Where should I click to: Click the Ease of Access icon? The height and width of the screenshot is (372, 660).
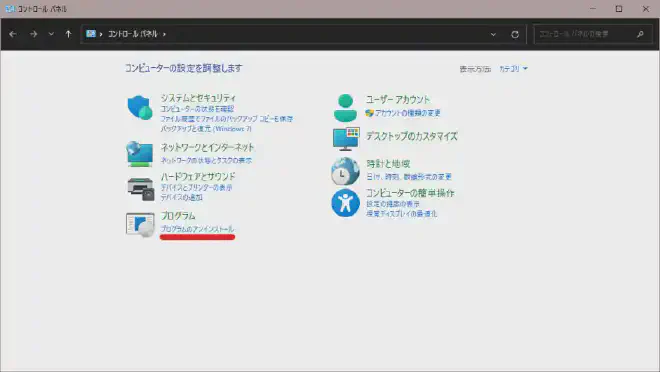[x=345, y=203]
